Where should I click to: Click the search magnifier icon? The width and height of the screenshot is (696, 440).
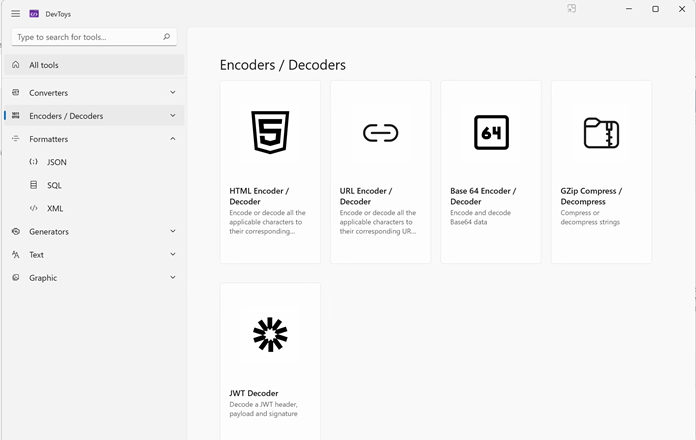point(166,37)
